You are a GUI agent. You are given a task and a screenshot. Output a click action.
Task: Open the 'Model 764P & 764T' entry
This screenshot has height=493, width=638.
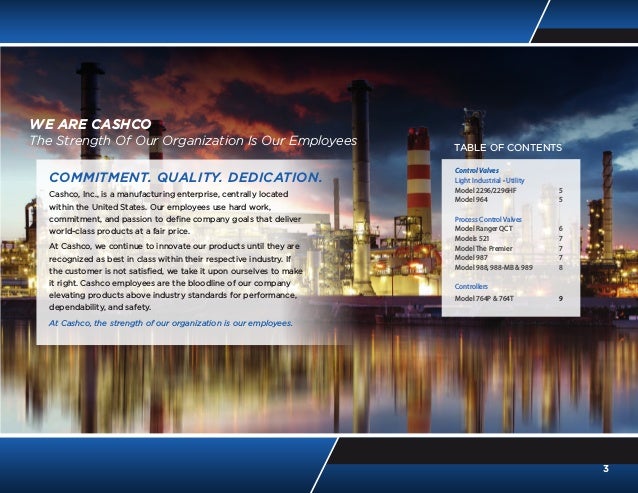(484, 299)
